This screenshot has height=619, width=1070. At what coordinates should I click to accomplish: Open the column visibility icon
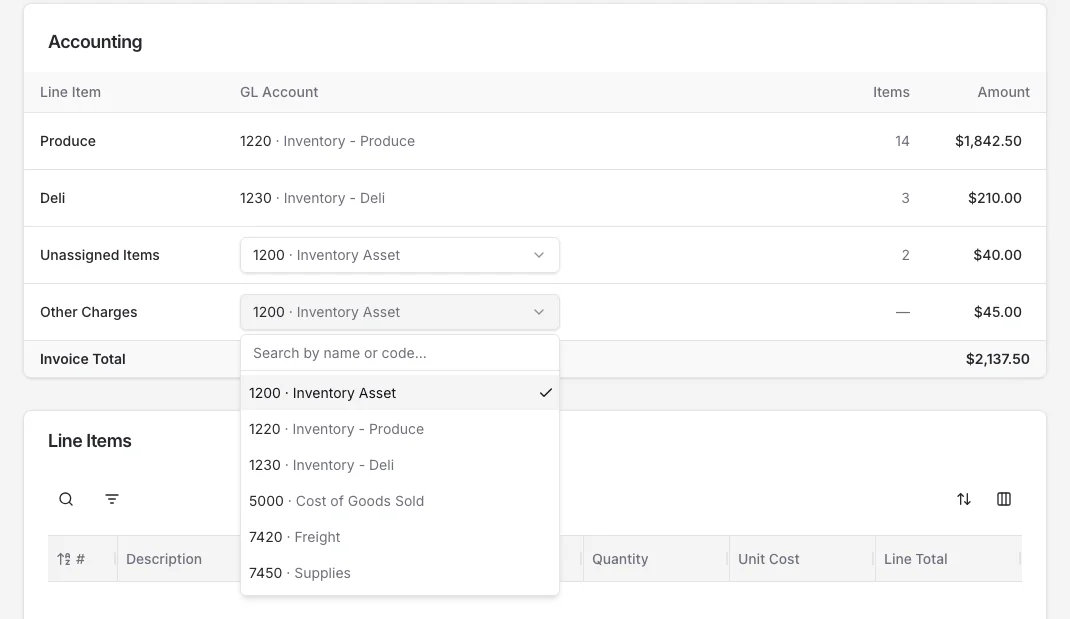(1004, 500)
